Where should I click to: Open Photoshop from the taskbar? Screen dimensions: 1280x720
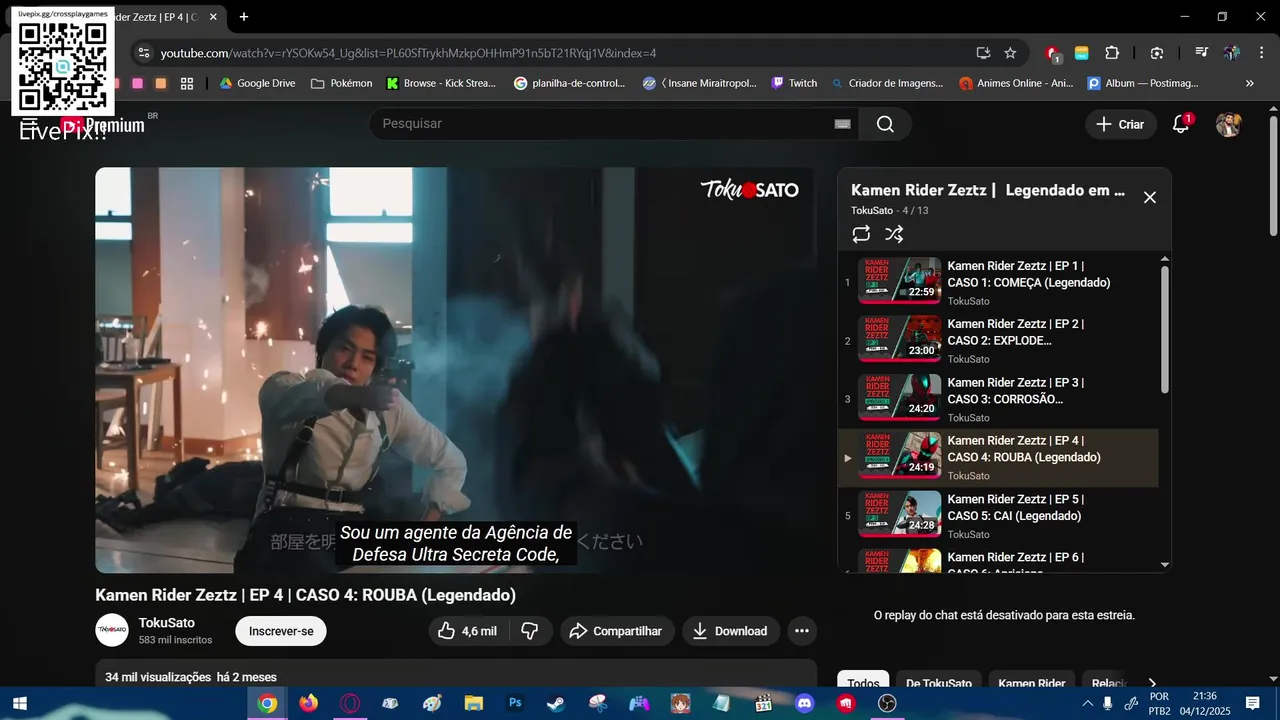click(x=515, y=703)
